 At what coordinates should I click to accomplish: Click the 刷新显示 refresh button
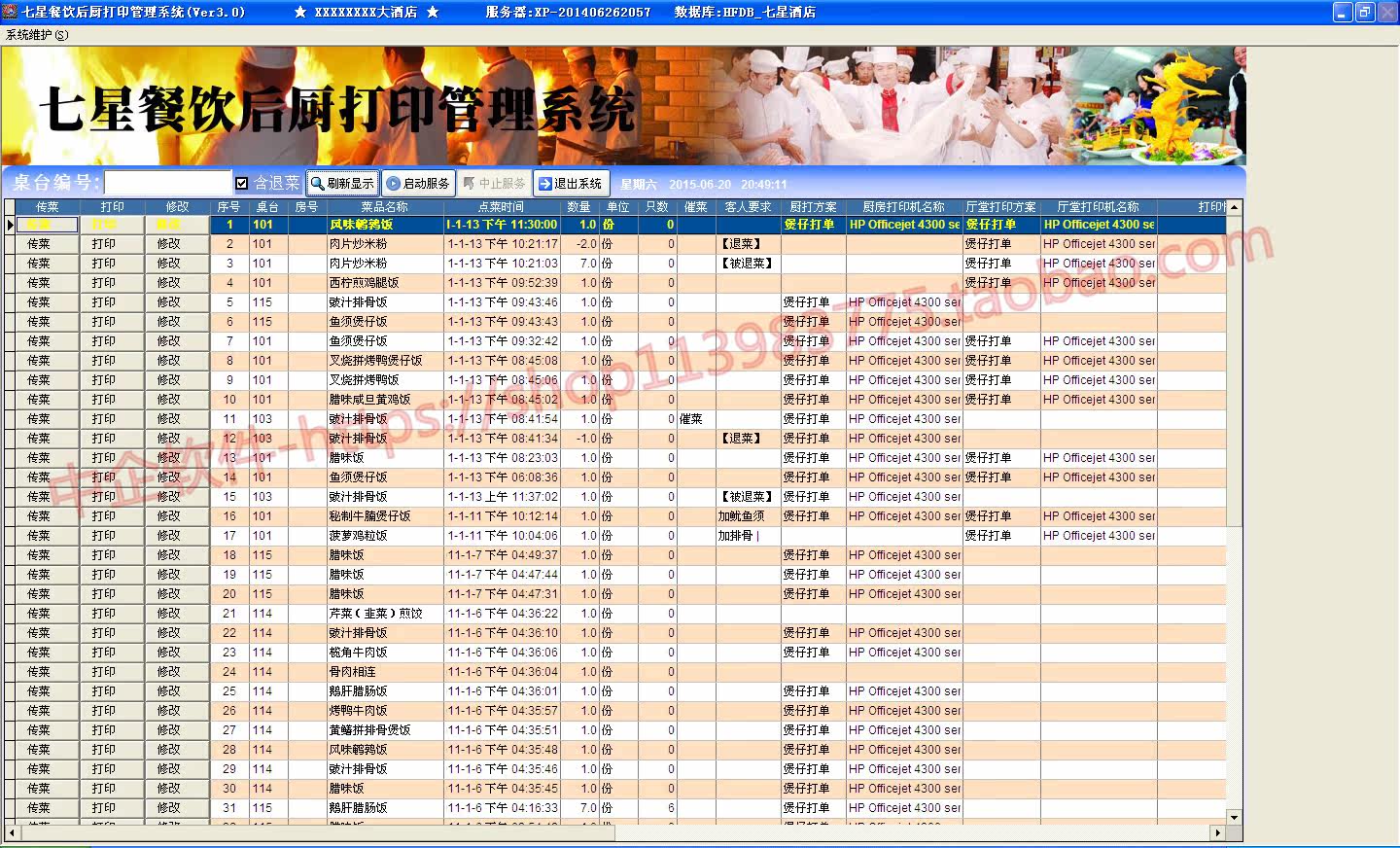tap(343, 183)
